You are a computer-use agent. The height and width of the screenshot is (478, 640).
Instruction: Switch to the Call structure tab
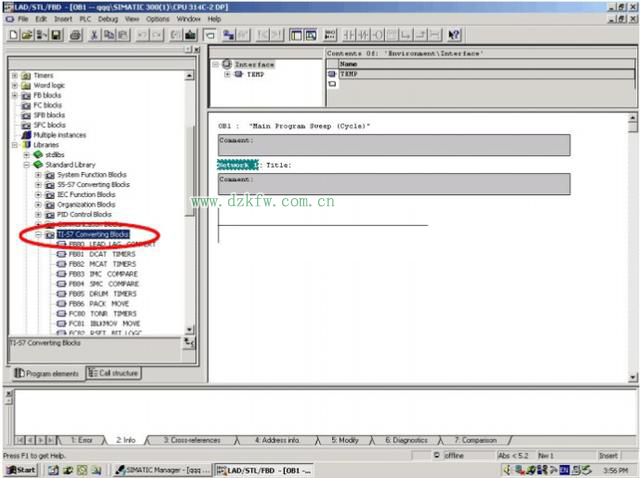tap(113, 373)
